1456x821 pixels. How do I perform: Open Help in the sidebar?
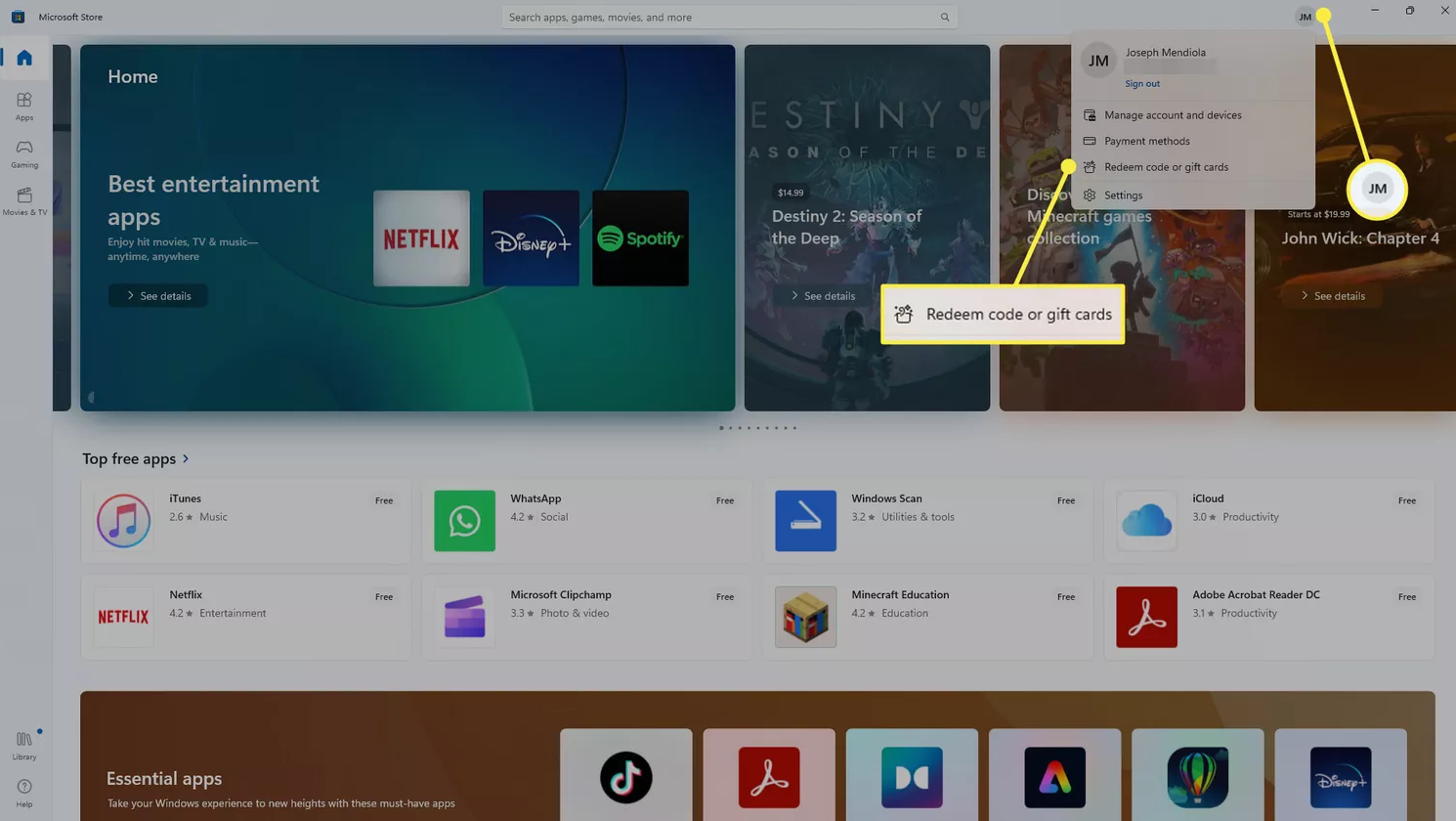coord(24,793)
